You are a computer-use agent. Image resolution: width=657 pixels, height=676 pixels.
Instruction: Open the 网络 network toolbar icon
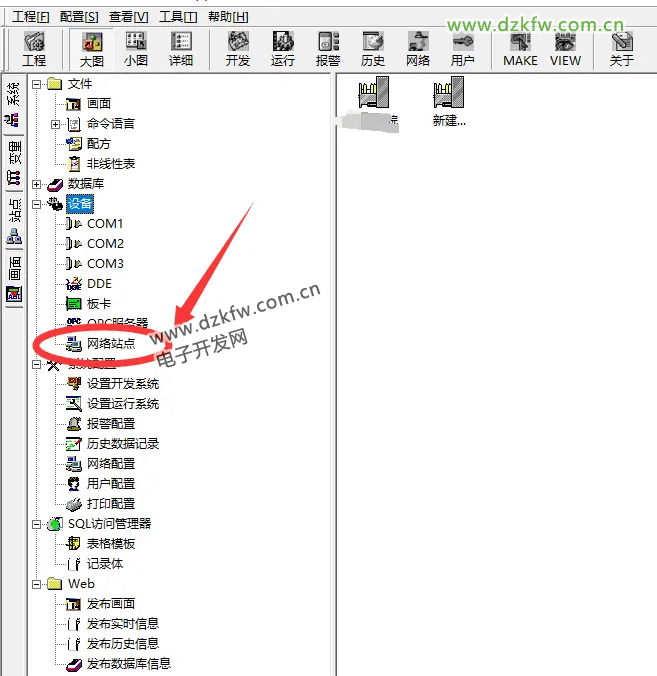tap(418, 48)
